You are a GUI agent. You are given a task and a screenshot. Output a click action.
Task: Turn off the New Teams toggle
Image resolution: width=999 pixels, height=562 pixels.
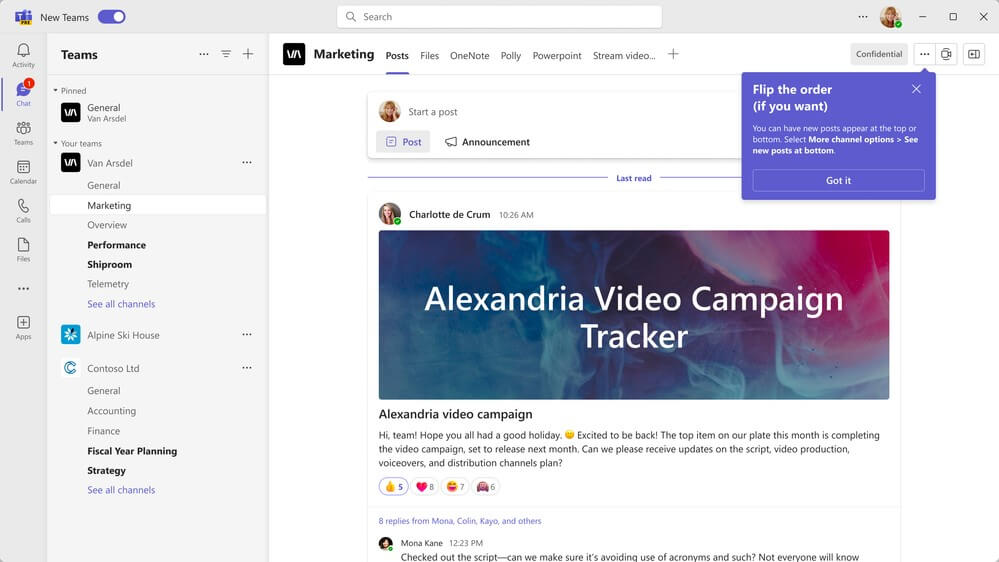[x=111, y=17]
